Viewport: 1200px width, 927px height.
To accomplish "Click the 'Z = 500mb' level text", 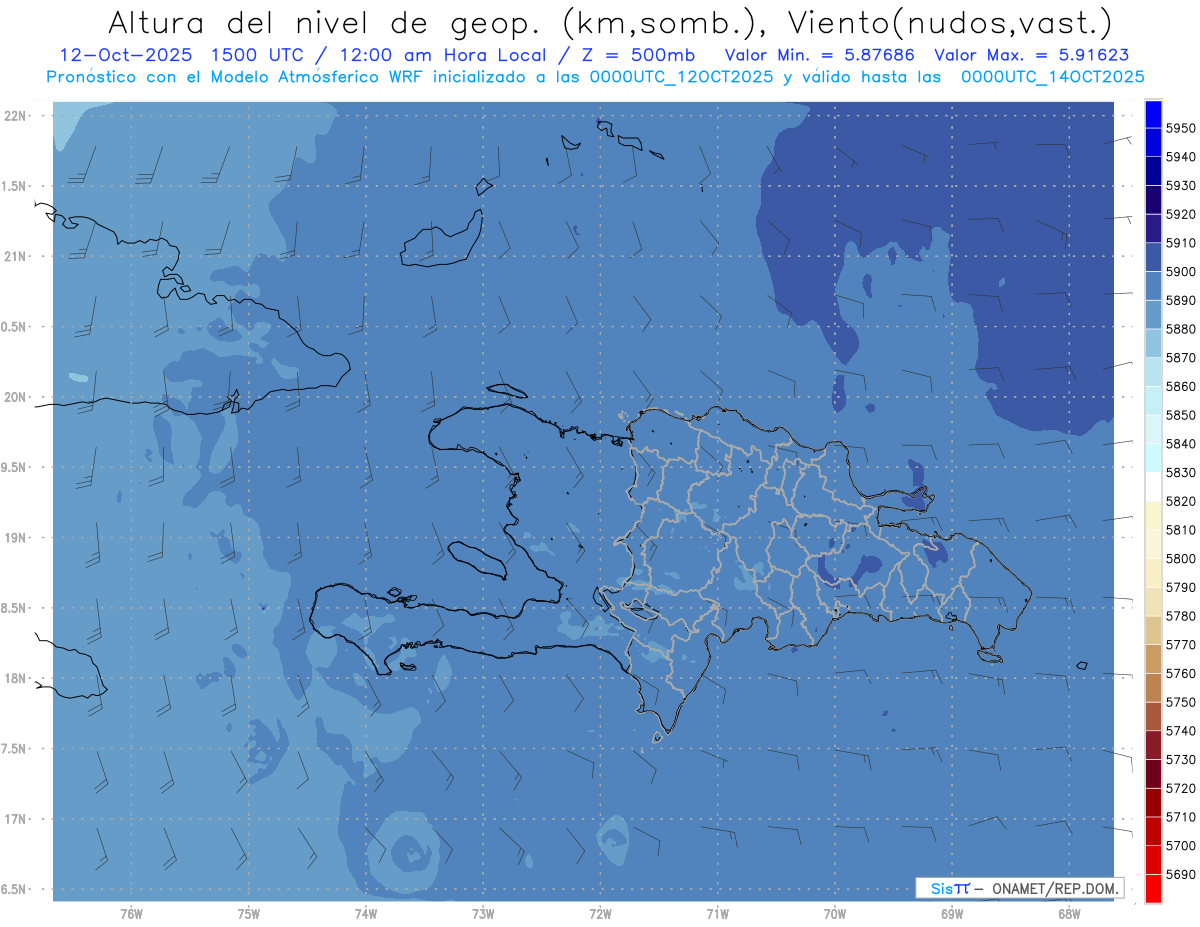I will click(646, 55).
